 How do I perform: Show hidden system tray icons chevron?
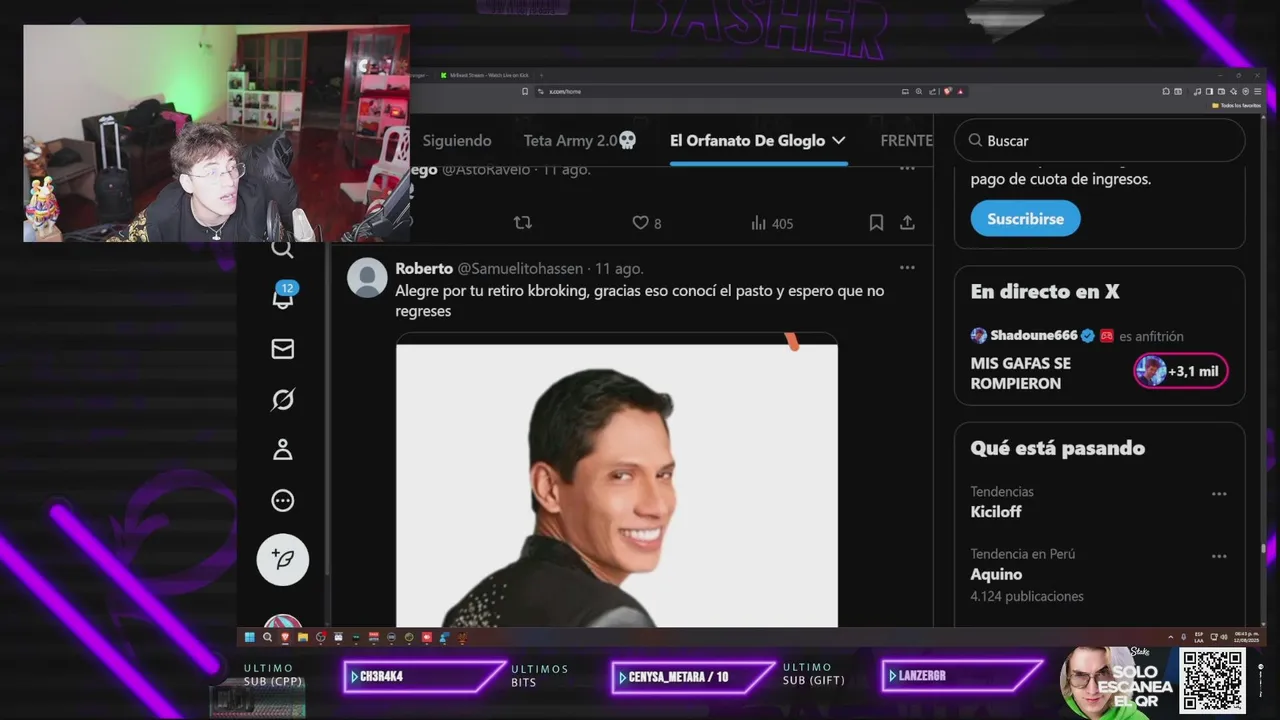point(1171,637)
